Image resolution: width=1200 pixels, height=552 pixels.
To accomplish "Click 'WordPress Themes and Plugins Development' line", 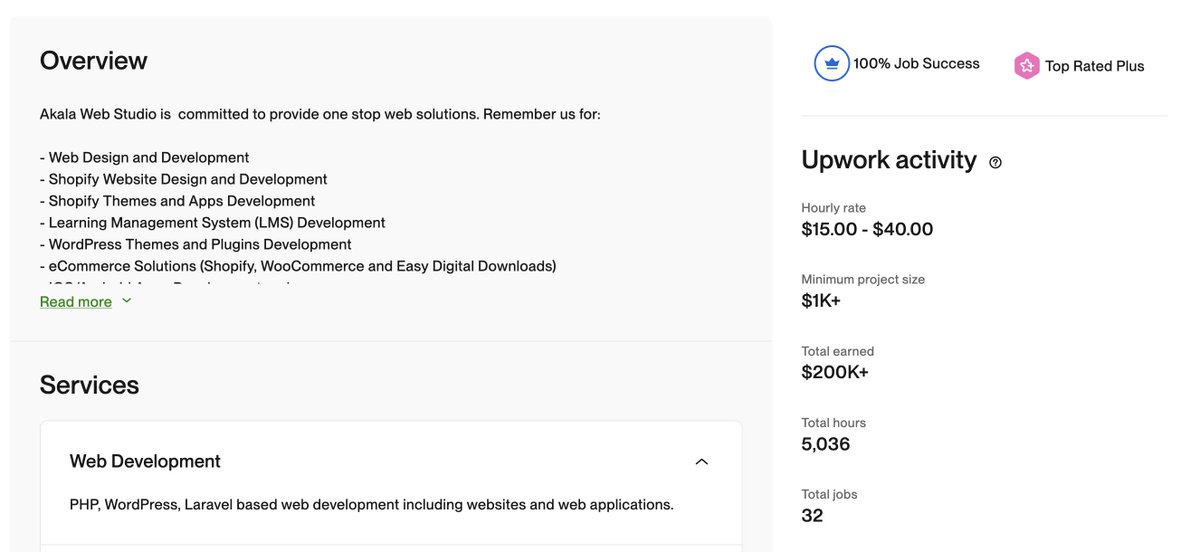I will pyautogui.click(x=196, y=244).
